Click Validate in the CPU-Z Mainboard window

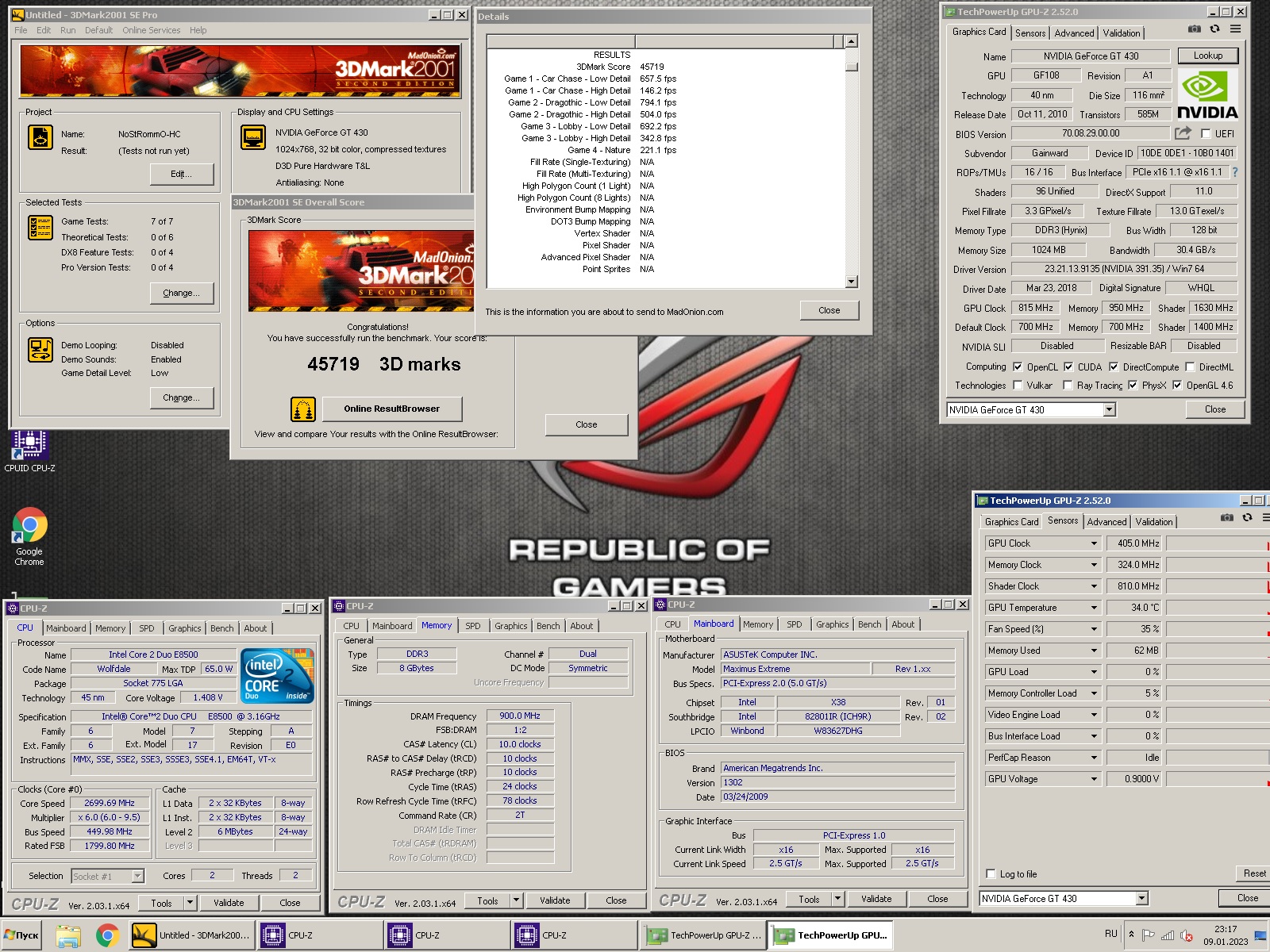[x=876, y=899]
